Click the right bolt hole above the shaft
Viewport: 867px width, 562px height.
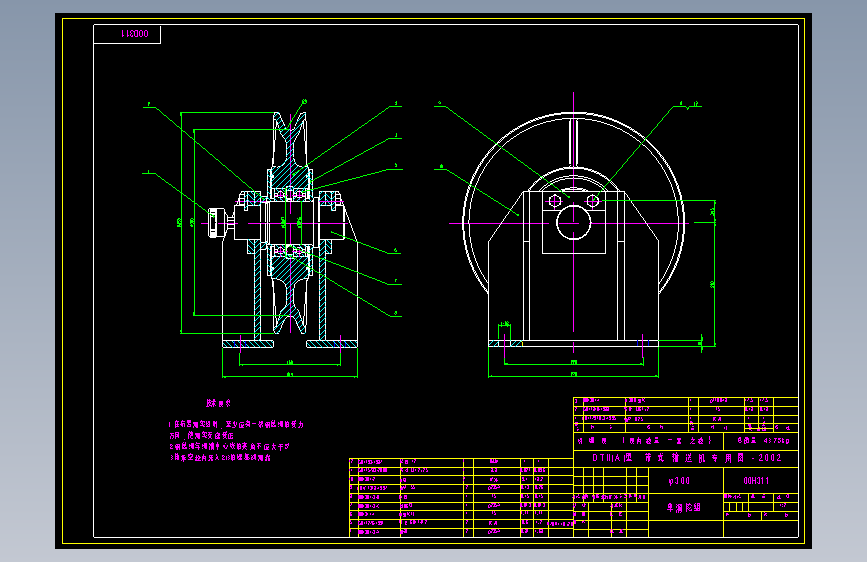coord(592,201)
